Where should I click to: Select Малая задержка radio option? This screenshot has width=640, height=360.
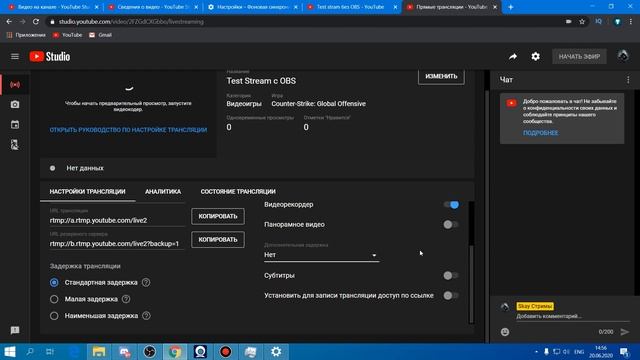tap(54, 299)
